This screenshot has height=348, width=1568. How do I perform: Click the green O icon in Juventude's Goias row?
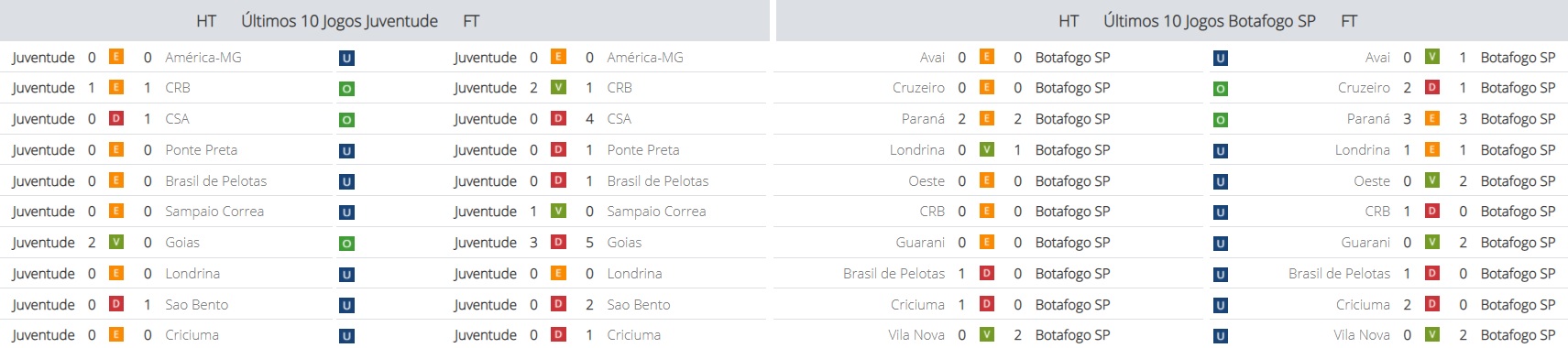point(346,244)
